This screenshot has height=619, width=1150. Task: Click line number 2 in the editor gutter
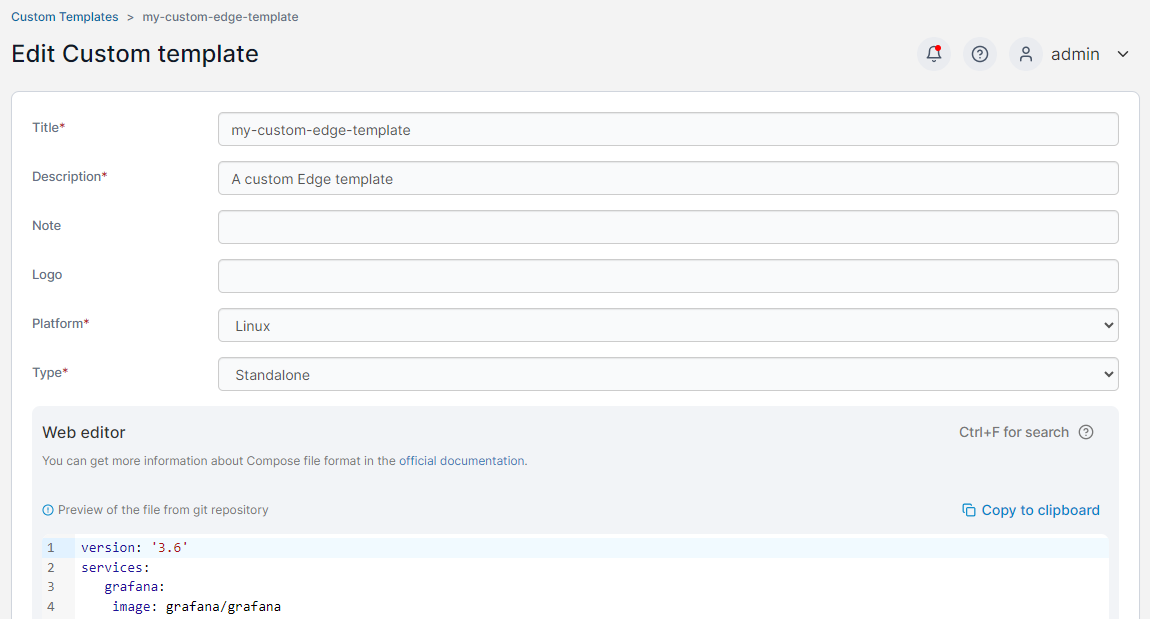pos(50,567)
